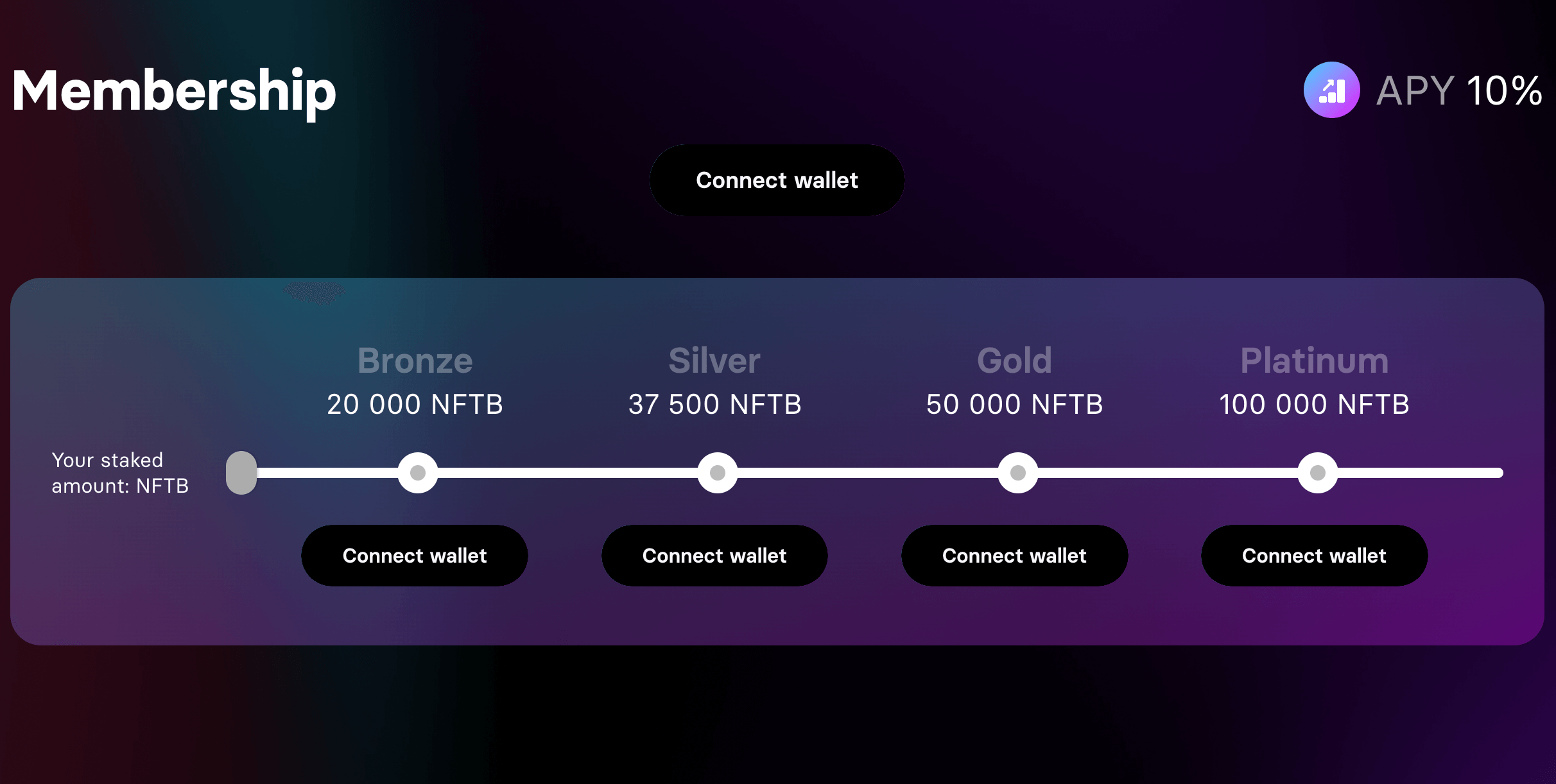Connect wallet under the Silver tier

[x=714, y=556]
